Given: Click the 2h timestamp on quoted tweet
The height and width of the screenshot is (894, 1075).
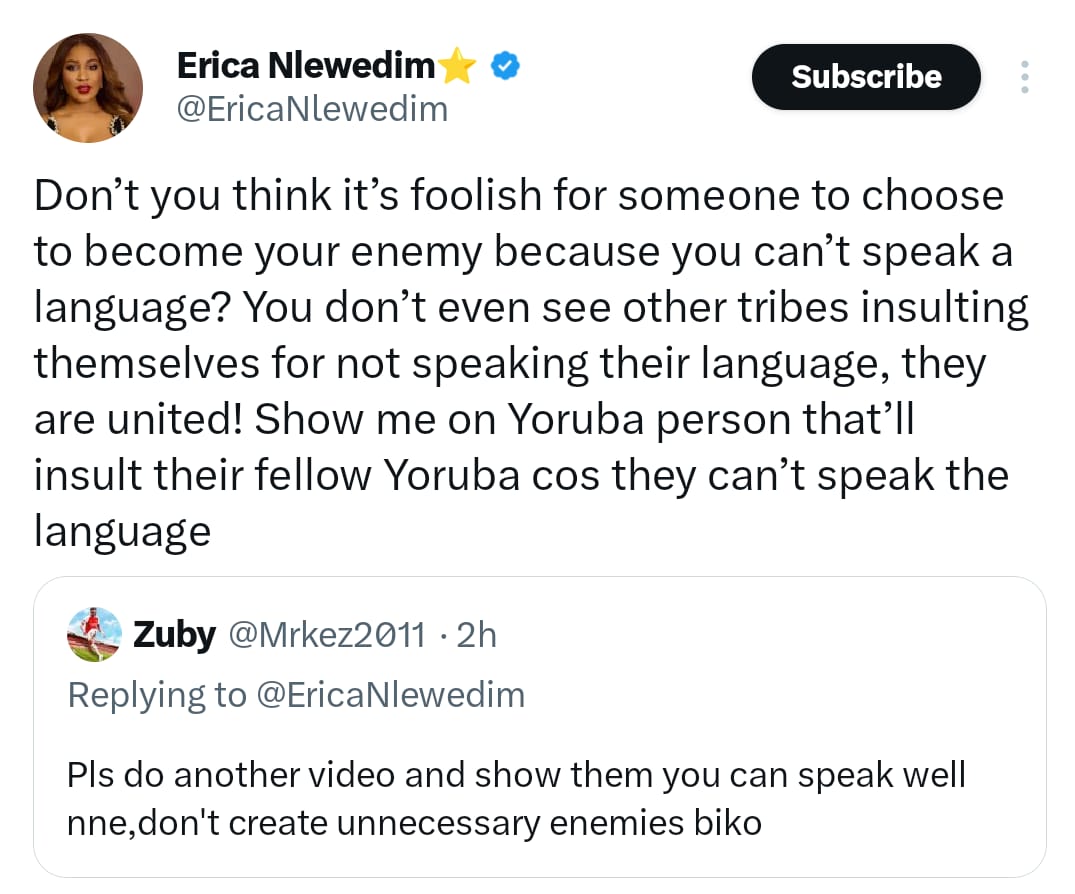Looking at the screenshot, I should pyautogui.click(x=476, y=635).
